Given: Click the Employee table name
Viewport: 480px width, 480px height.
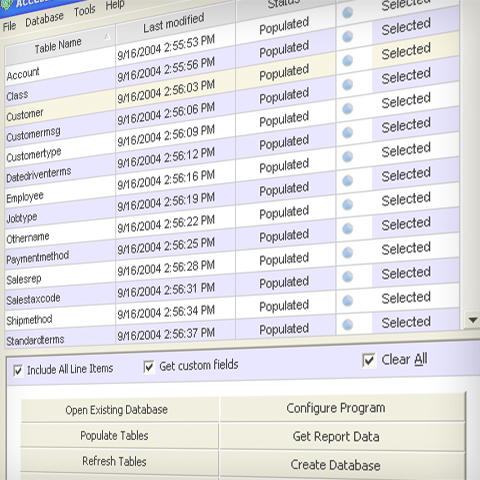Looking at the screenshot, I should click(25, 197).
